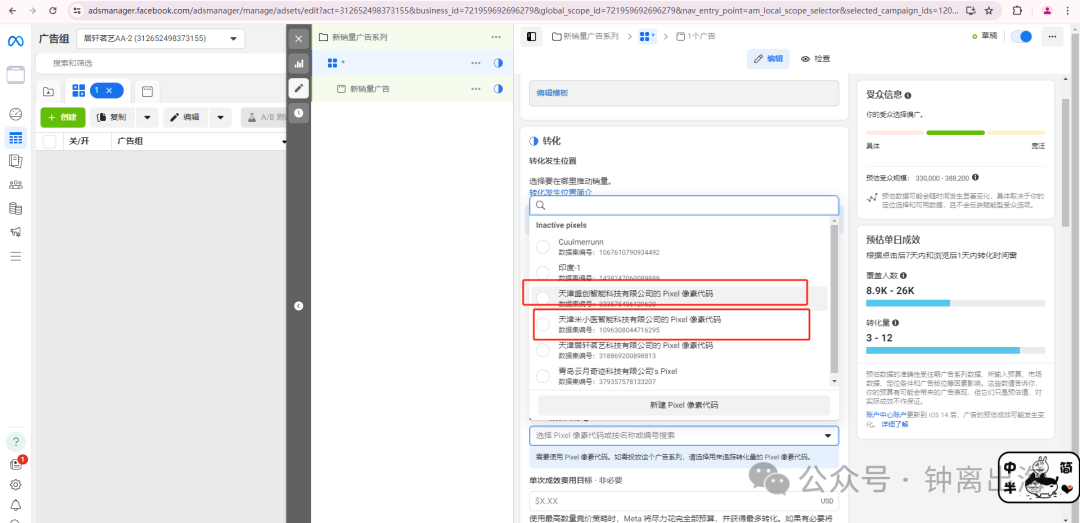Open the notification icon with red badge

pyautogui.click(x=16, y=464)
